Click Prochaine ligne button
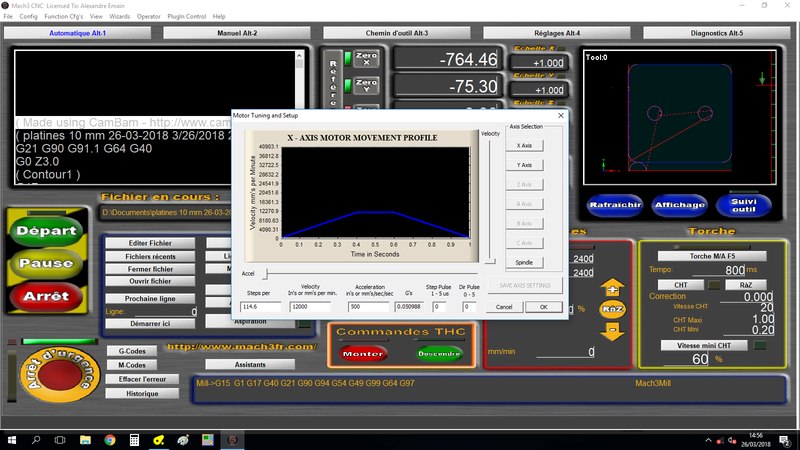 pyautogui.click(x=150, y=298)
